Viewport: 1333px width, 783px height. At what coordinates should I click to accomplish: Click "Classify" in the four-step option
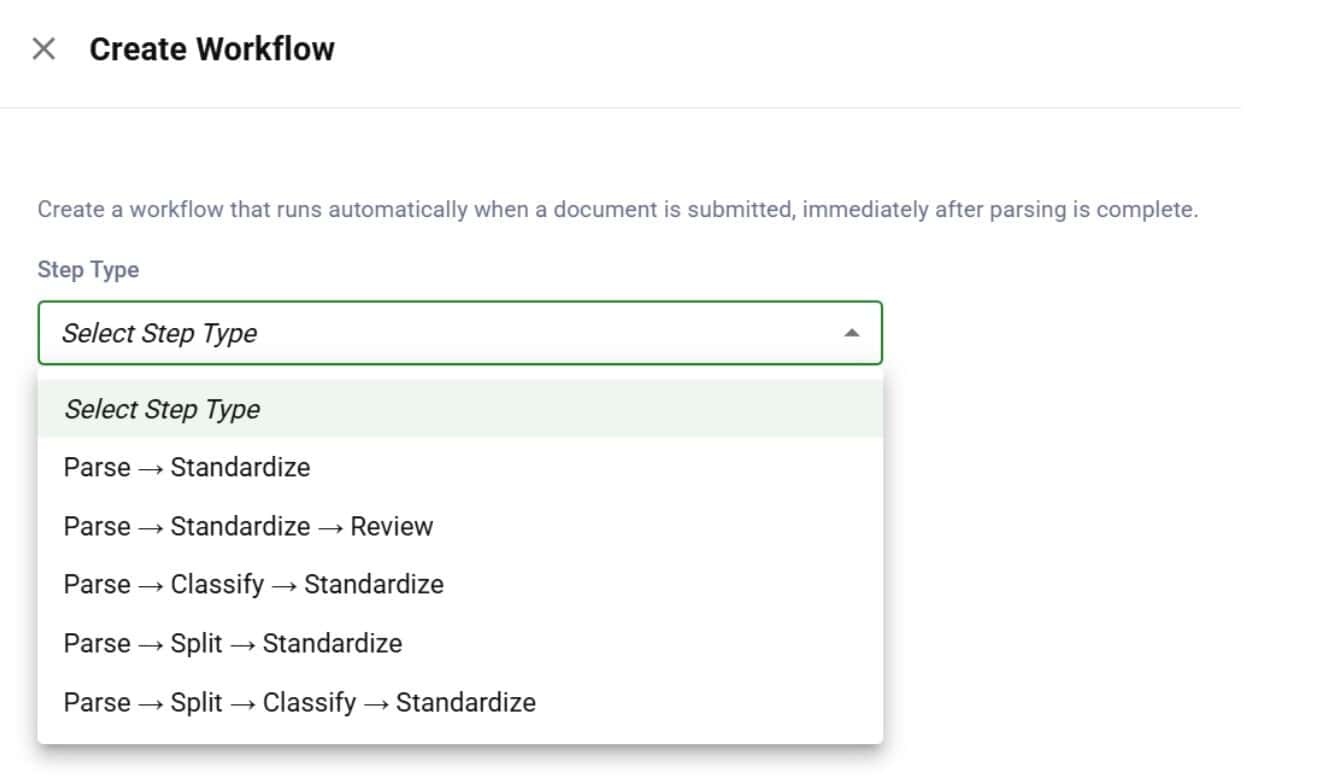(309, 702)
